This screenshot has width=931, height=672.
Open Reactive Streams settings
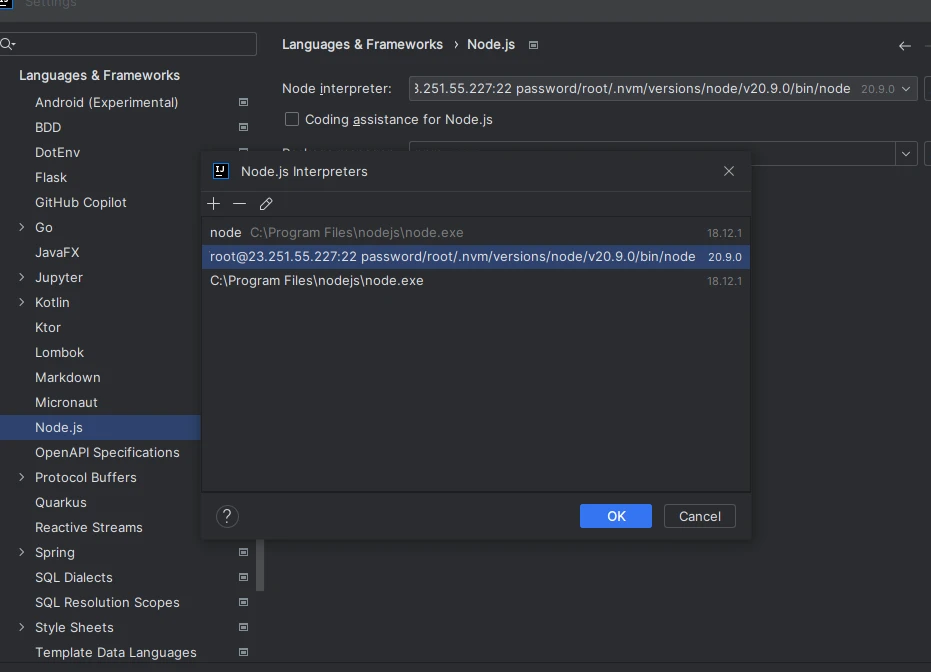click(x=88, y=527)
